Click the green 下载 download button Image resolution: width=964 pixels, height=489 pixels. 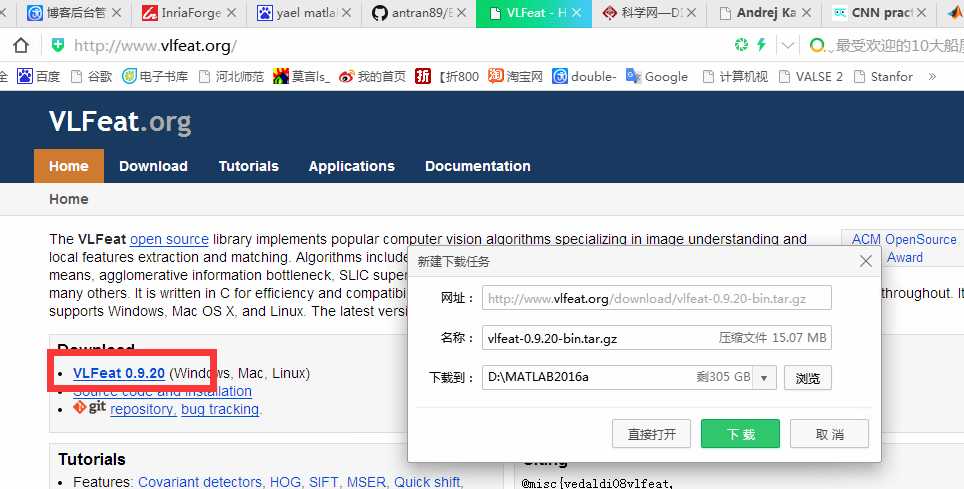click(x=740, y=434)
